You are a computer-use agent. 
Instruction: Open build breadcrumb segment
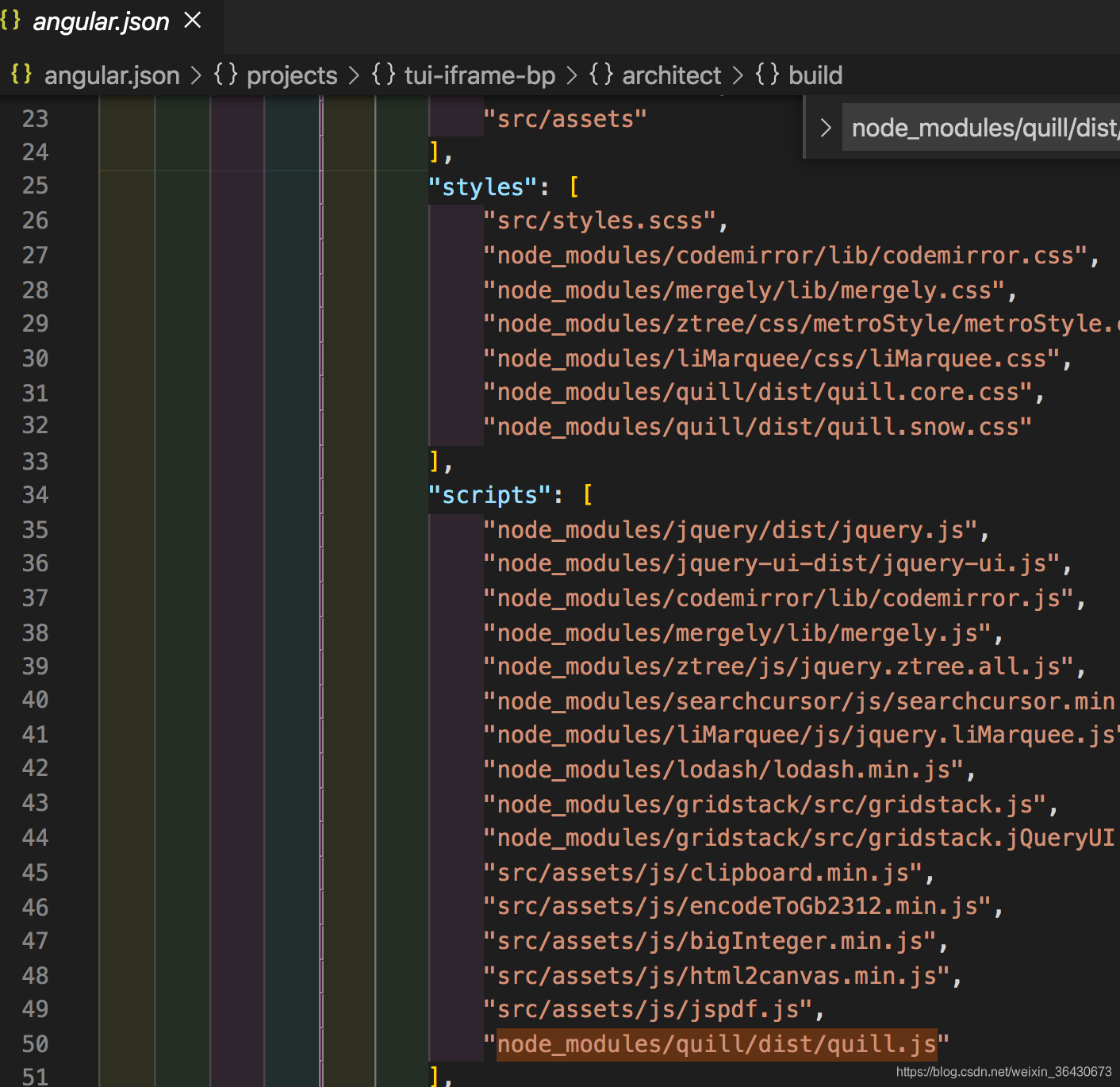coord(815,75)
